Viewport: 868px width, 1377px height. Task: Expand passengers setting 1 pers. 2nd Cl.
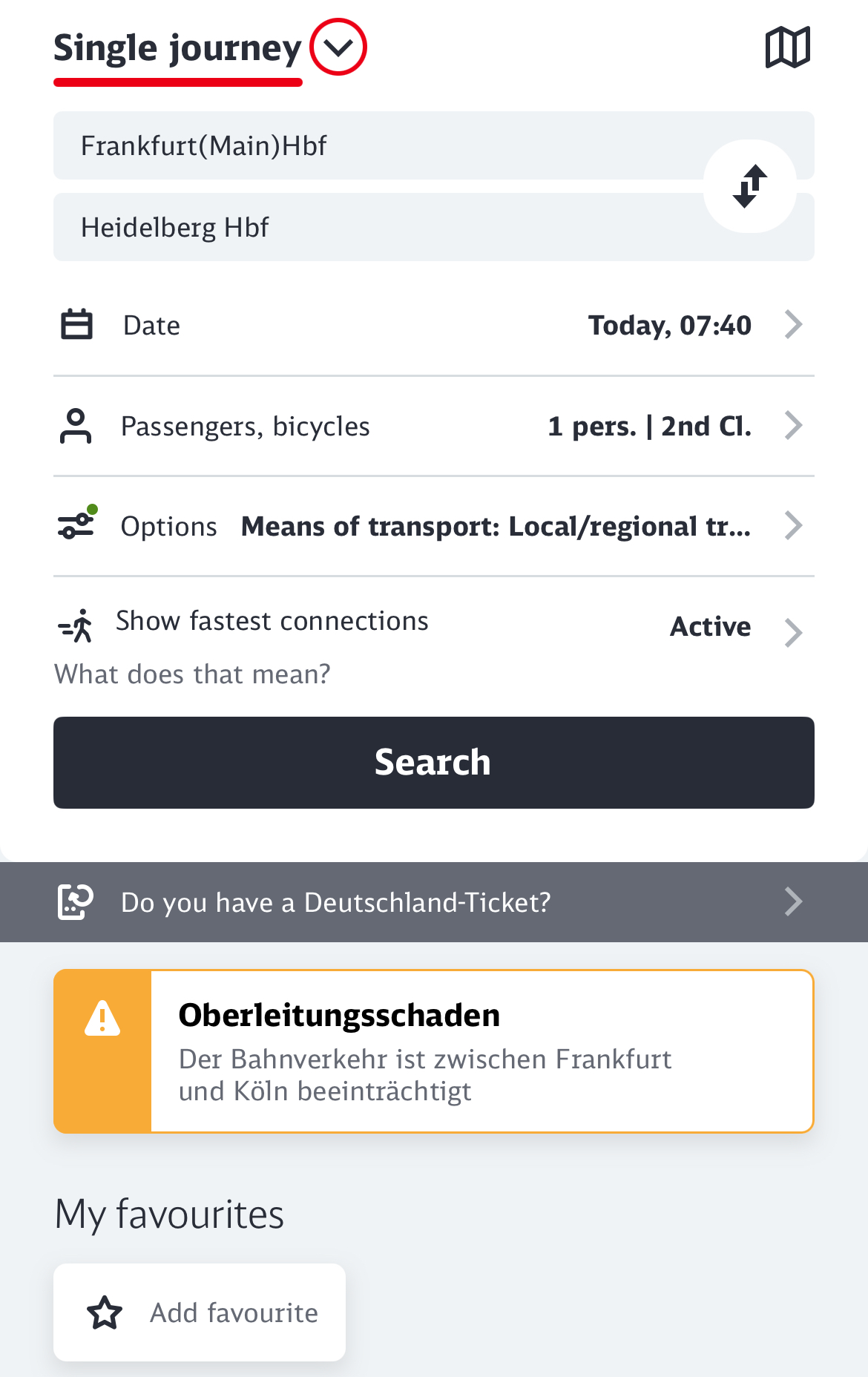click(x=649, y=426)
